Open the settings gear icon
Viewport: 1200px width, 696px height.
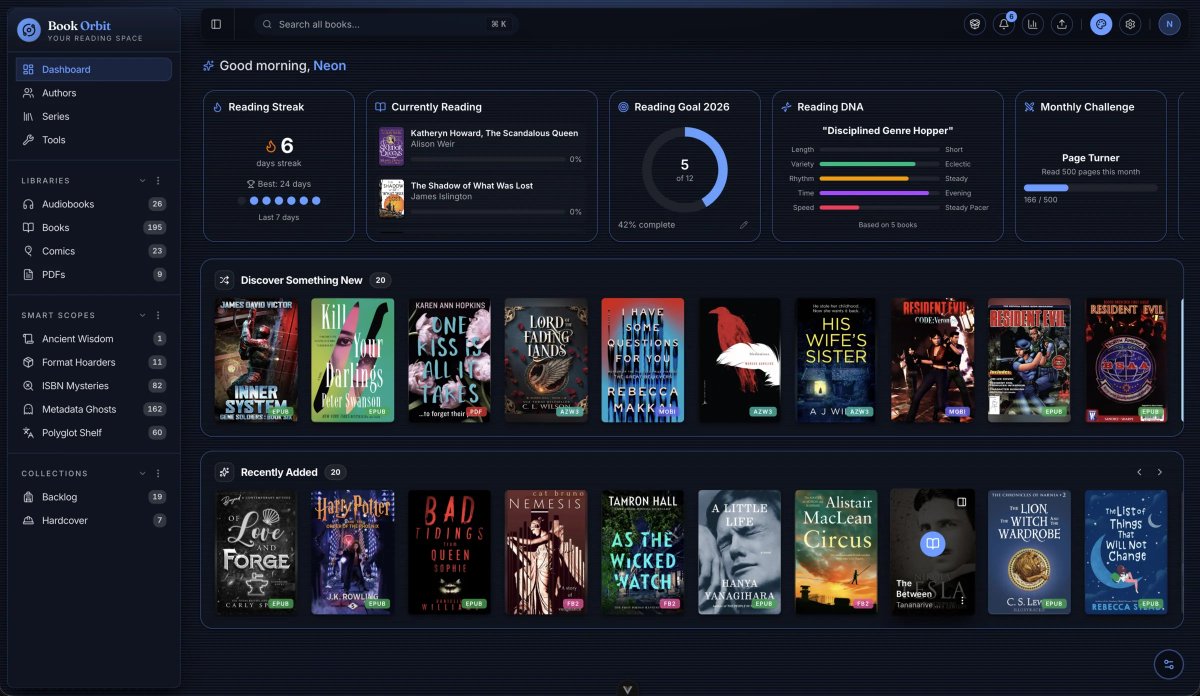click(x=1130, y=24)
